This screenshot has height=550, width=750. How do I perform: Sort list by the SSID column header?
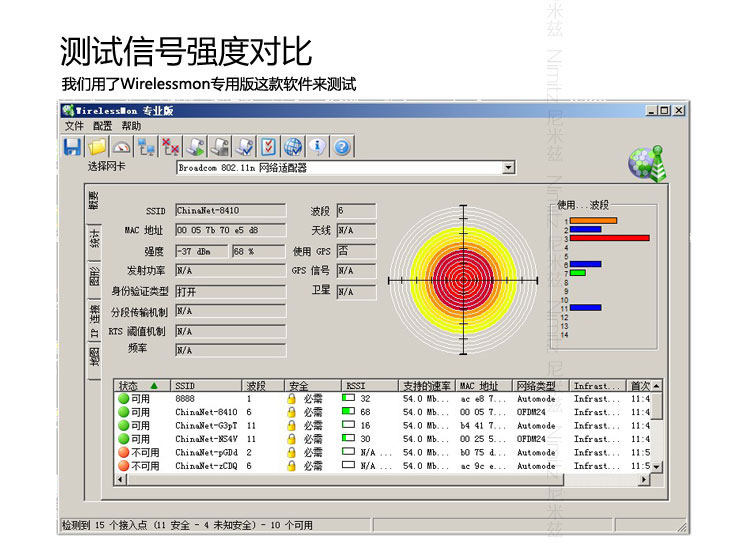pyautogui.click(x=206, y=385)
